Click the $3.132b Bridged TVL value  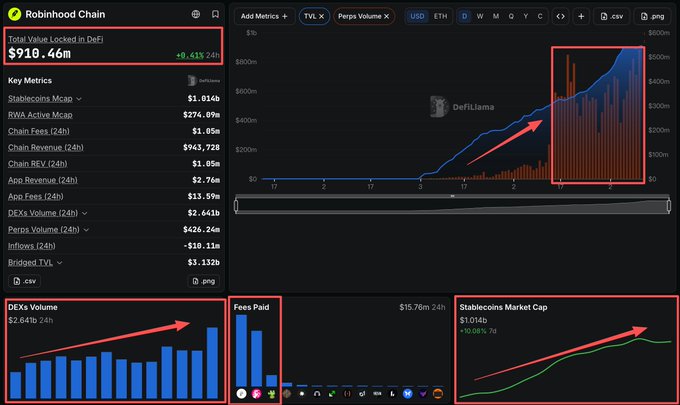203,262
